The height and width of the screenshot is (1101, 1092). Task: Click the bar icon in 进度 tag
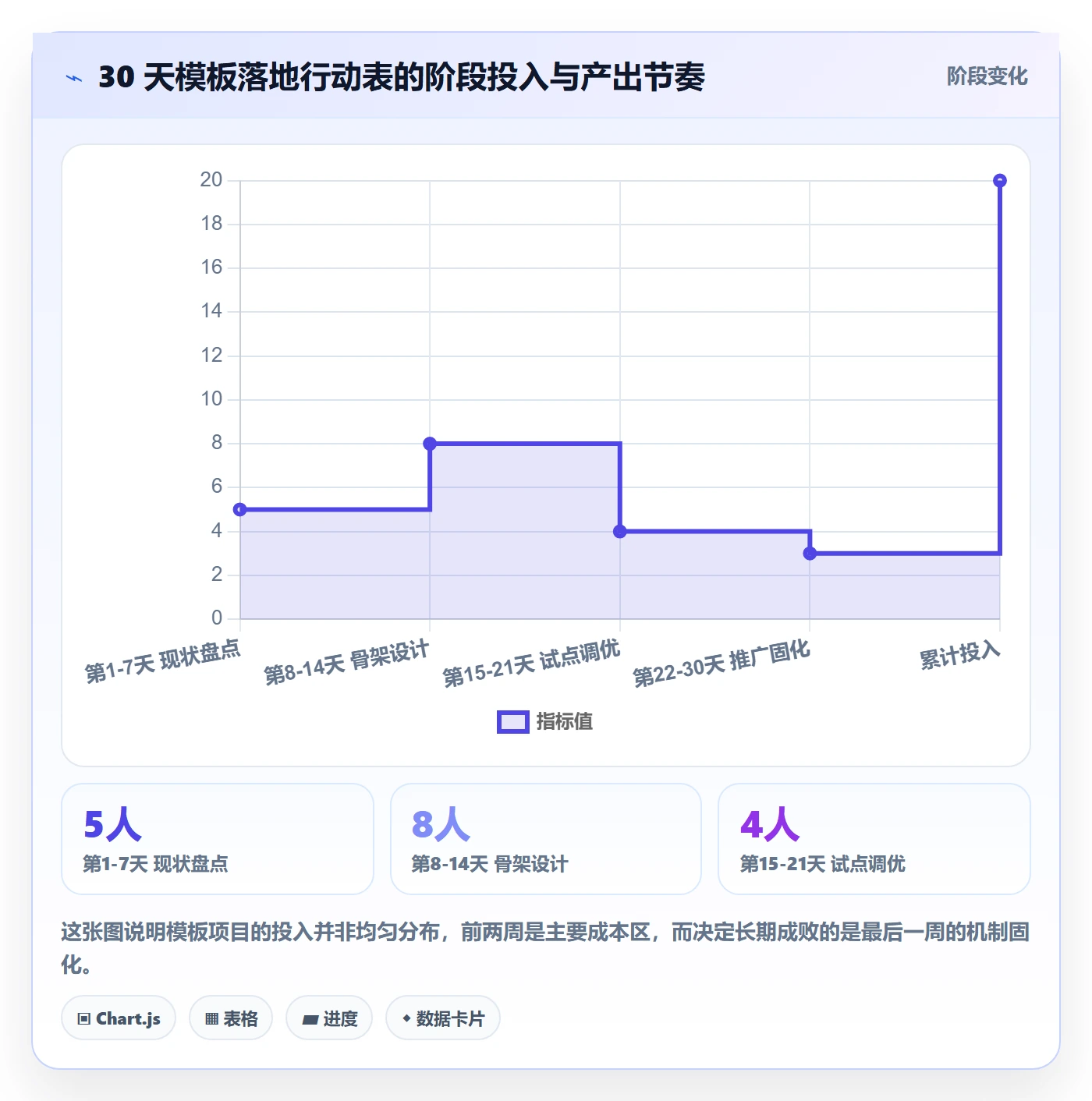[x=310, y=1019]
